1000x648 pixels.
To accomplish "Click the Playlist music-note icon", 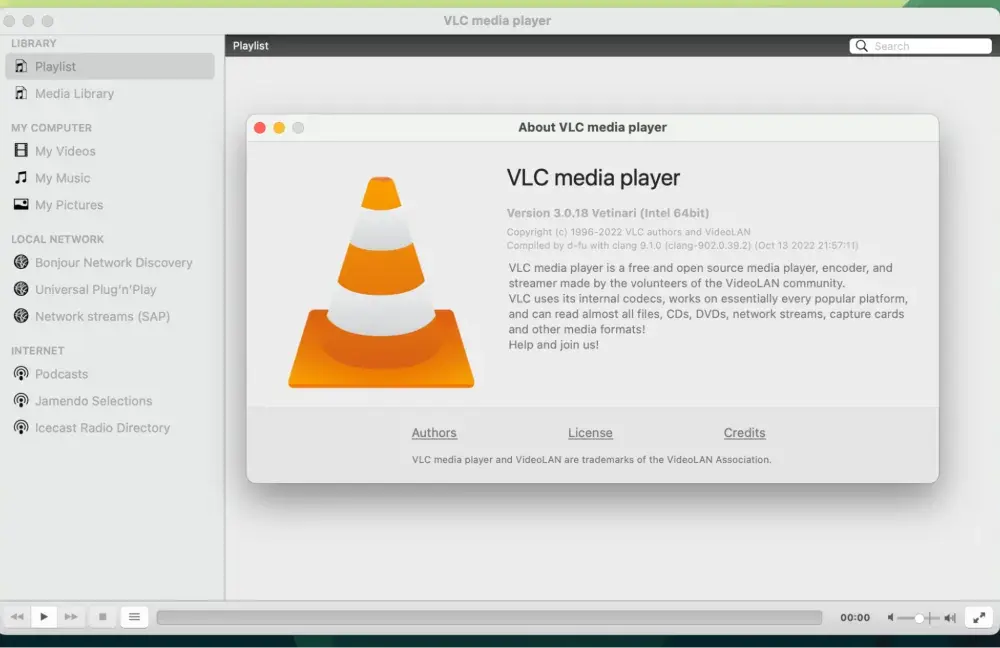I will point(21,66).
